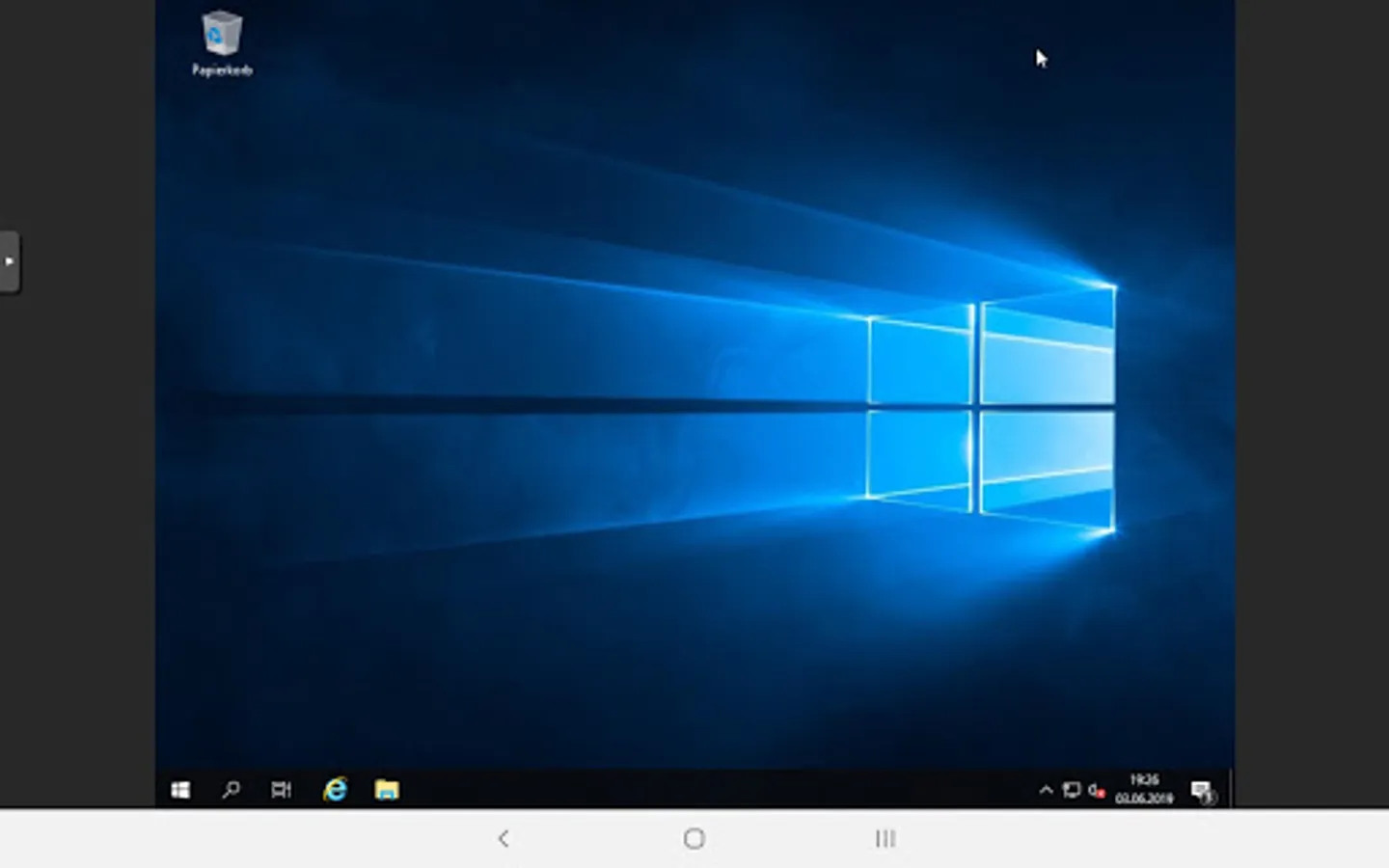Open the Action Center notifications icon
Screen dimensions: 1389x868
click(x=1202, y=792)
